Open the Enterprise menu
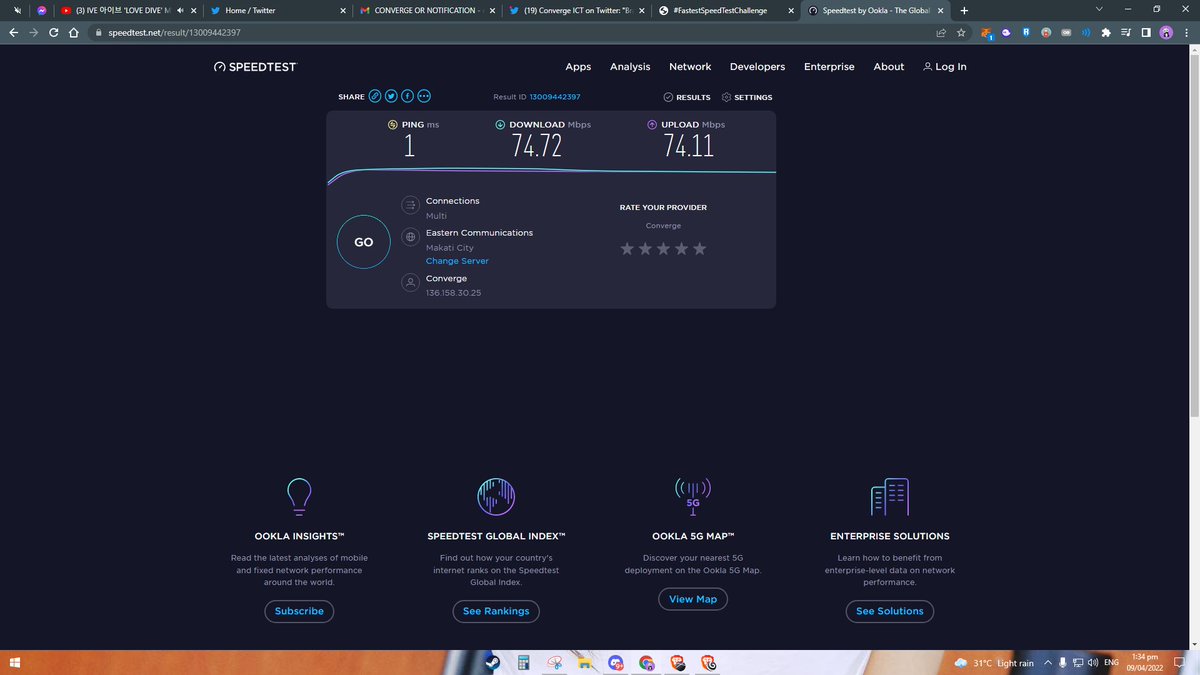 [x=829, y=67]
